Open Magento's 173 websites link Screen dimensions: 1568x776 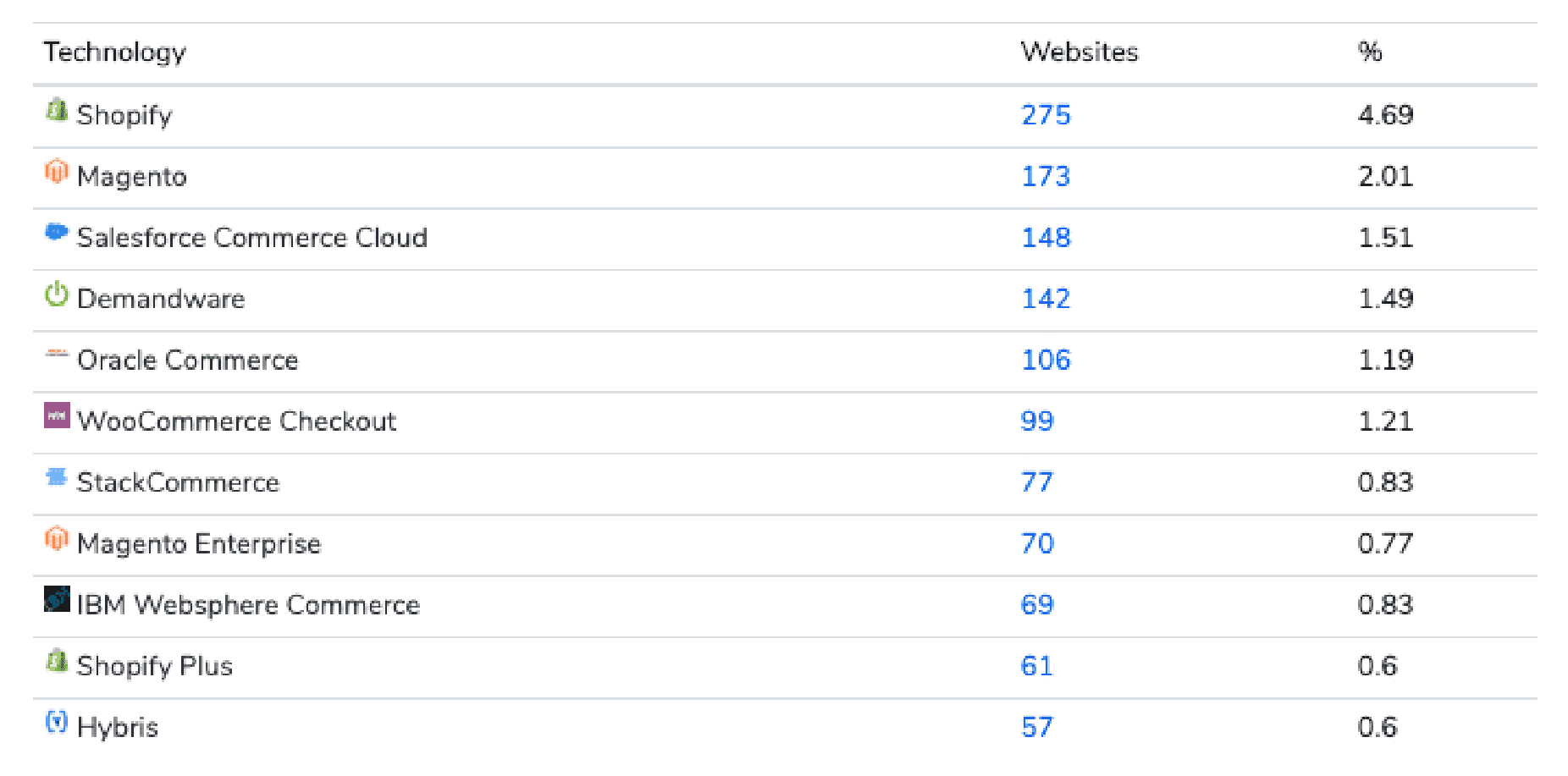click(1046, 176)
